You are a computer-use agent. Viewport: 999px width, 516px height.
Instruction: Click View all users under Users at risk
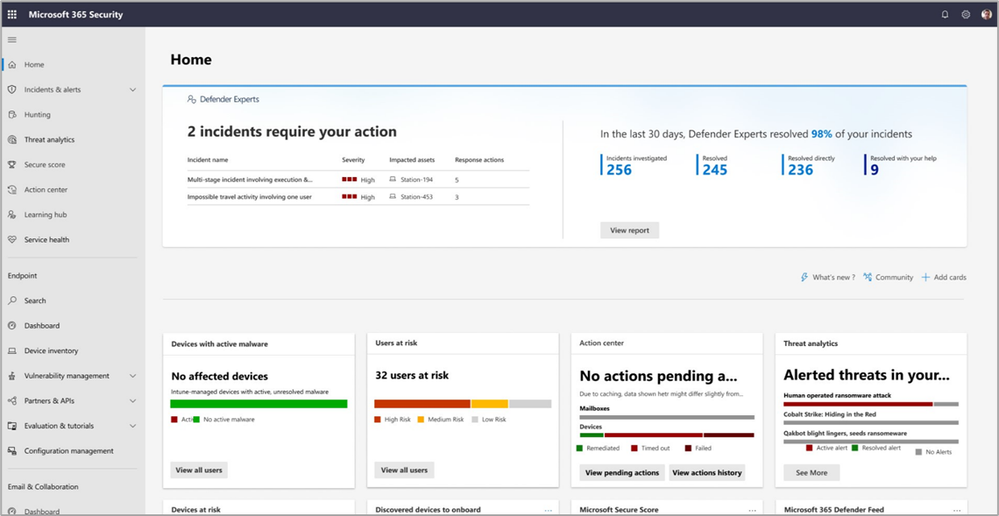[404, 470]
